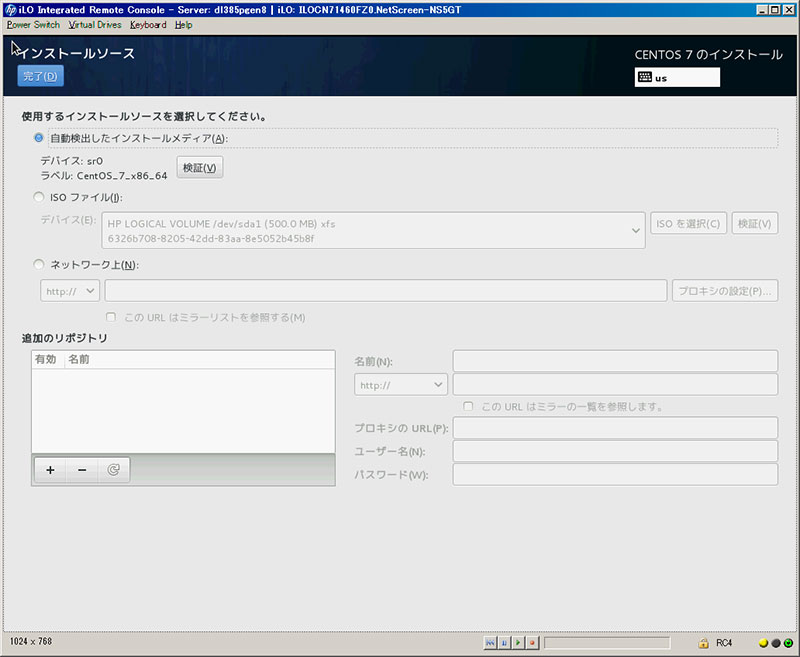Open the repository http:// protocol dropdown

[x=401, y=385]
